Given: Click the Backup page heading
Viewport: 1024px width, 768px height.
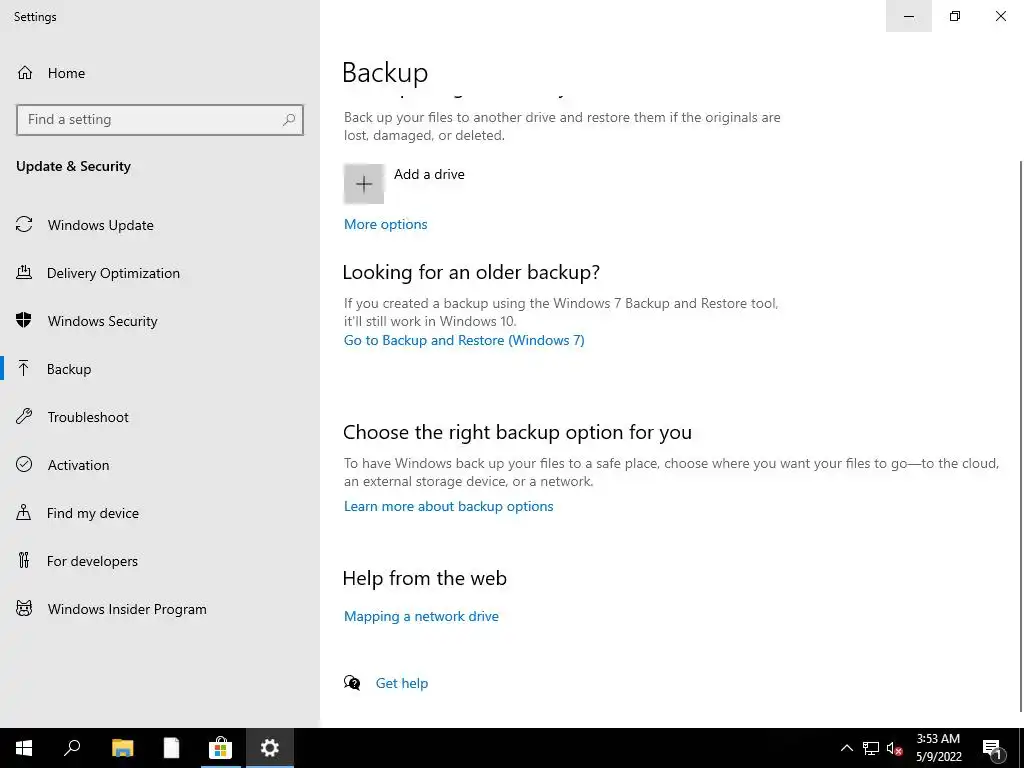Looking at the screenshot, I should [385, 72].
